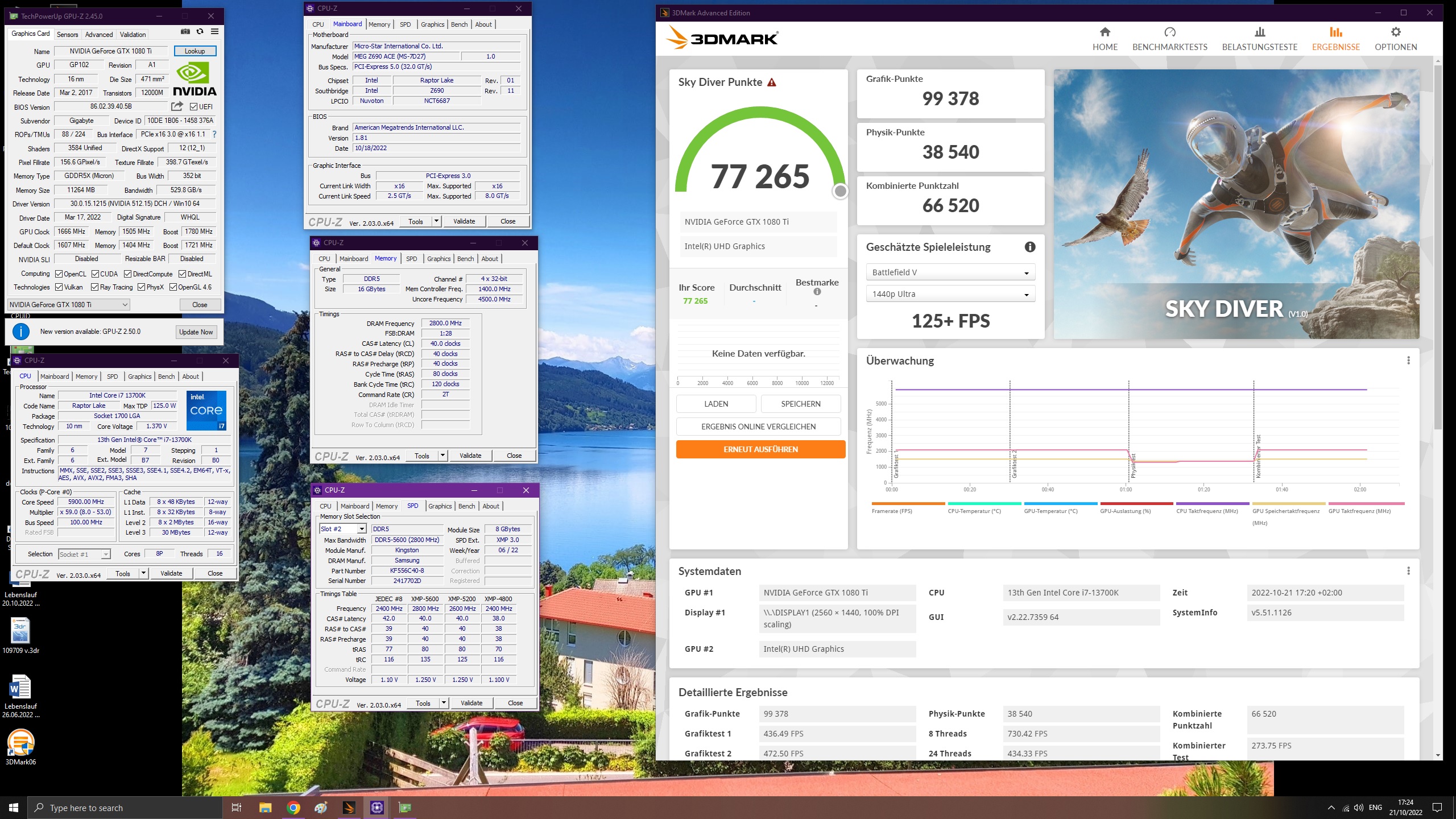Click GPU Taktfrequenz legend color bar
1456x819 pixels.
click(x=1366, y=503)
